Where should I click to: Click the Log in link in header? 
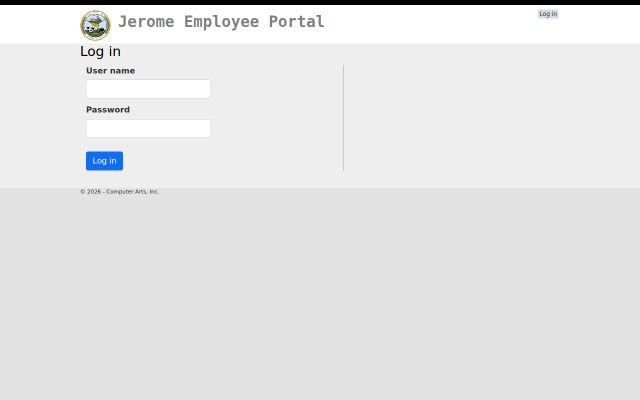[x=548, y=14]
